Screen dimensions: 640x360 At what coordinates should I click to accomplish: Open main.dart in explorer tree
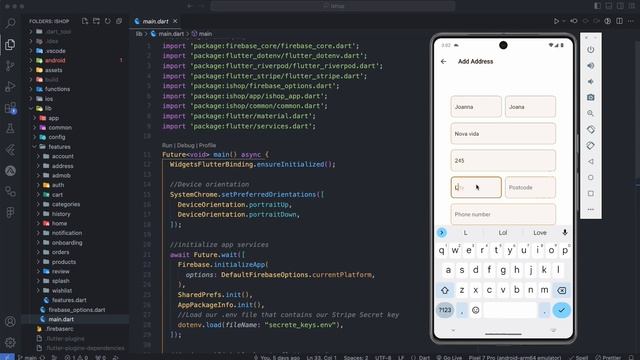(61, 319)
